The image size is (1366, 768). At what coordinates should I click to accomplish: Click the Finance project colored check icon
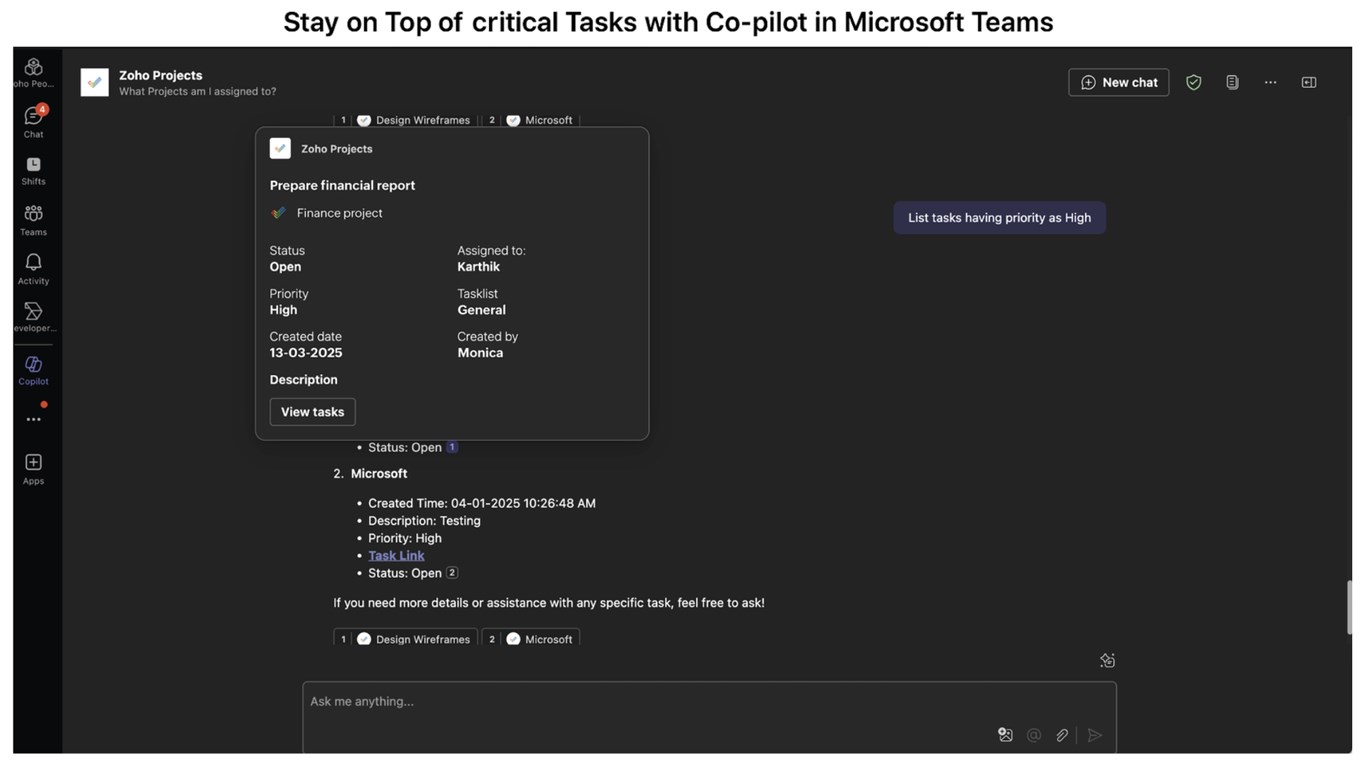tap(278, 213)
